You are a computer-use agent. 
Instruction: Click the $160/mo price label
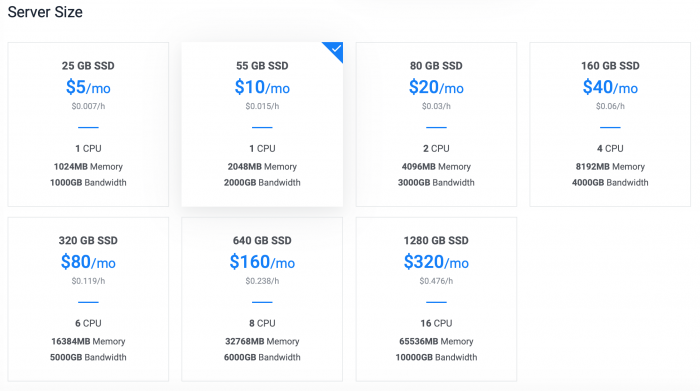click(262, 262)
